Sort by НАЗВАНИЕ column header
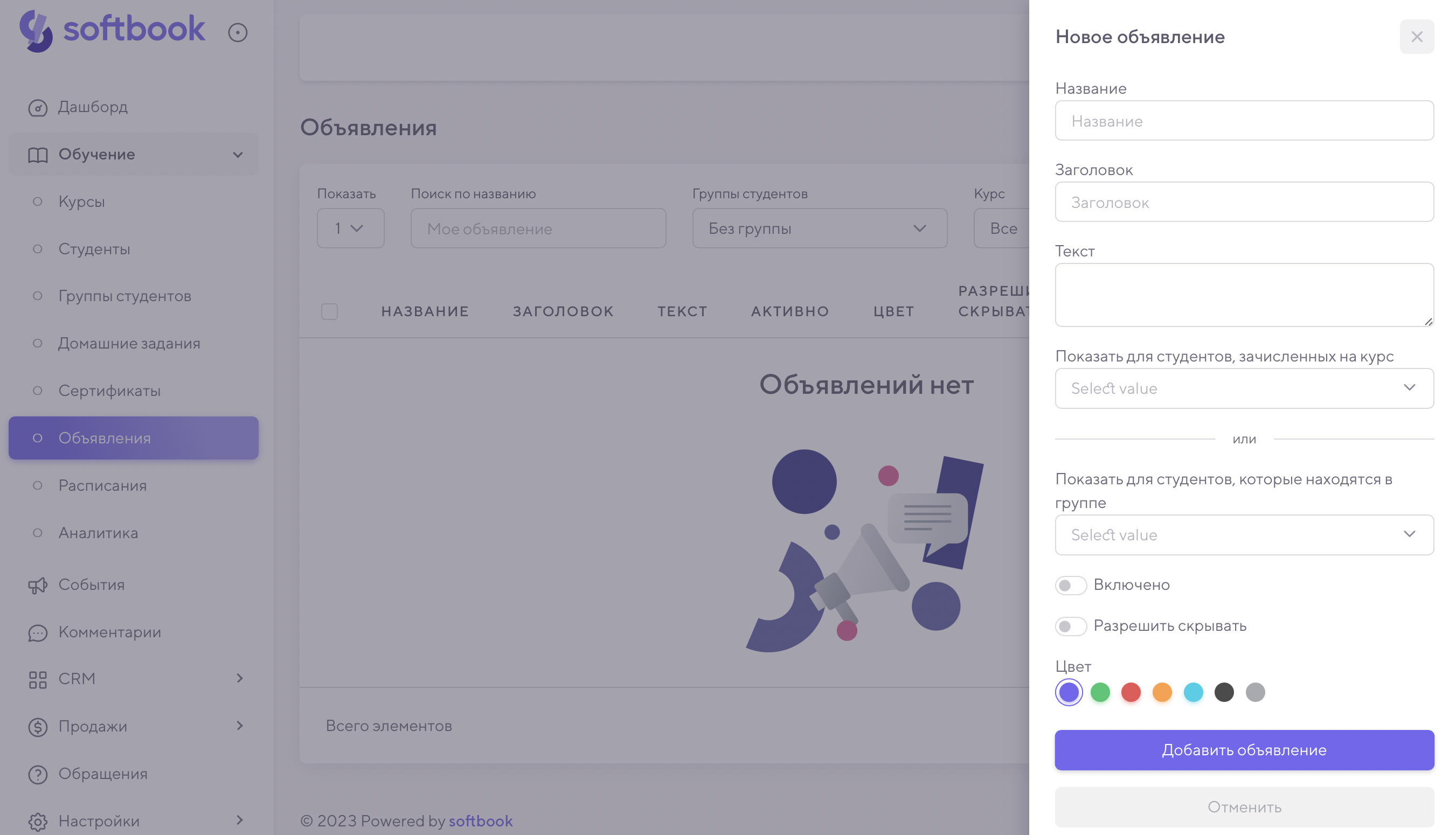This screenshot has width=1456, height=835. tap(425, 311)
